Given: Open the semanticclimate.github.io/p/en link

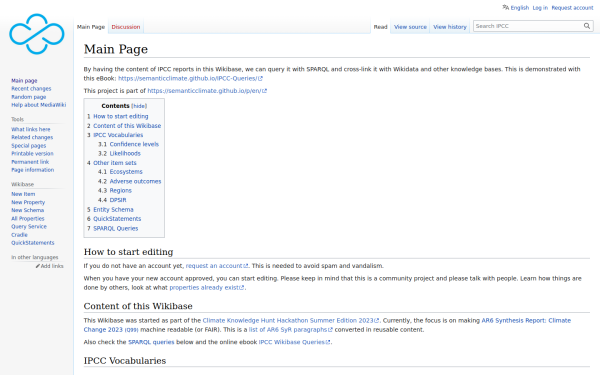Looking at the screenshot, I should pyautogui.click(x=207, y=91).
